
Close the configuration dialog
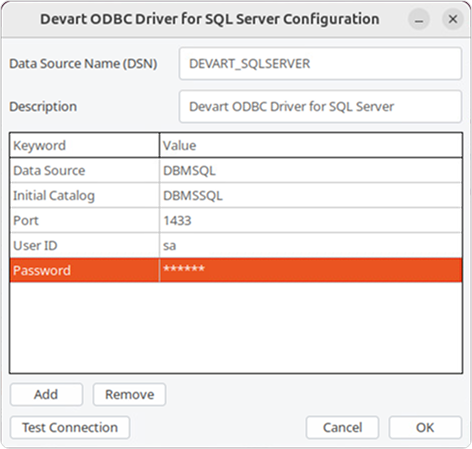click(x=453, y=19)
